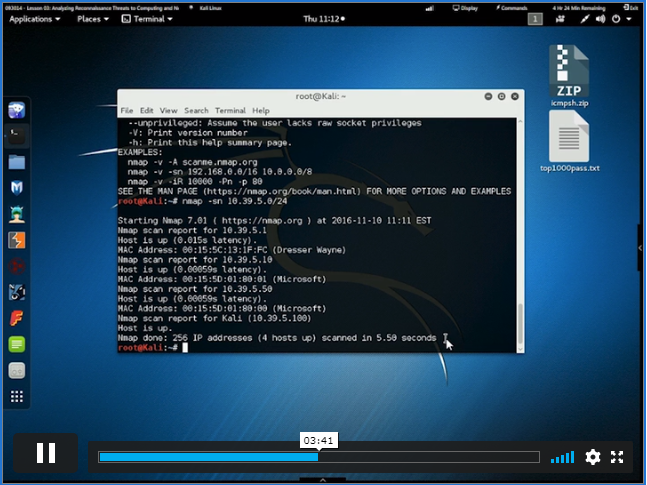Open the Iceweasel browser dock icon
This screenshot has width=647, height=485.
(17, 110)
